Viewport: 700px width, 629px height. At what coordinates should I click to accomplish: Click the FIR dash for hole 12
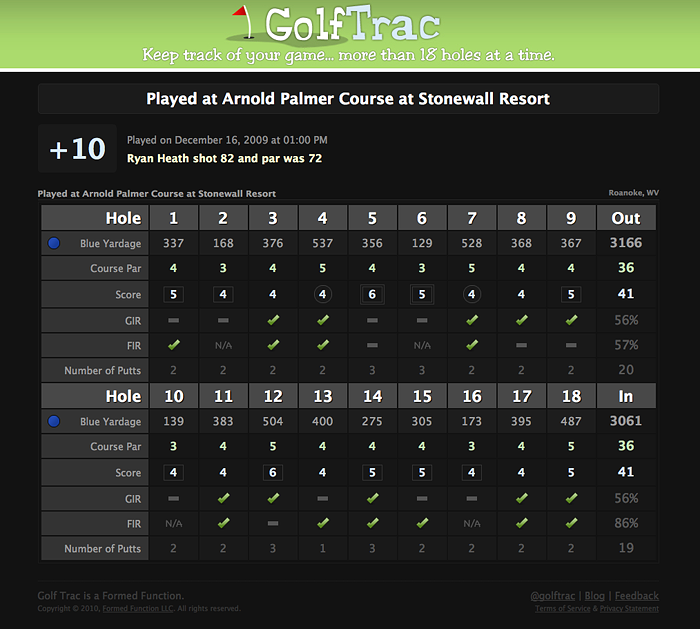273,523
